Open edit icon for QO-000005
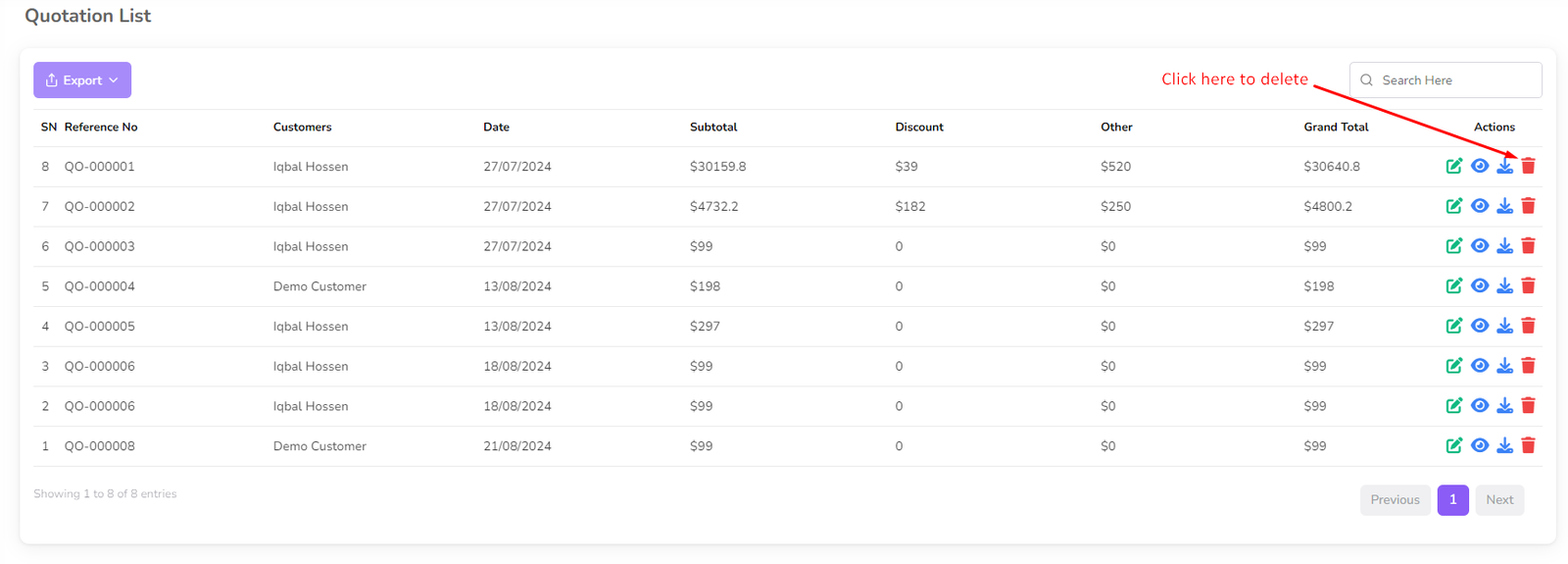 (1454, 326)
